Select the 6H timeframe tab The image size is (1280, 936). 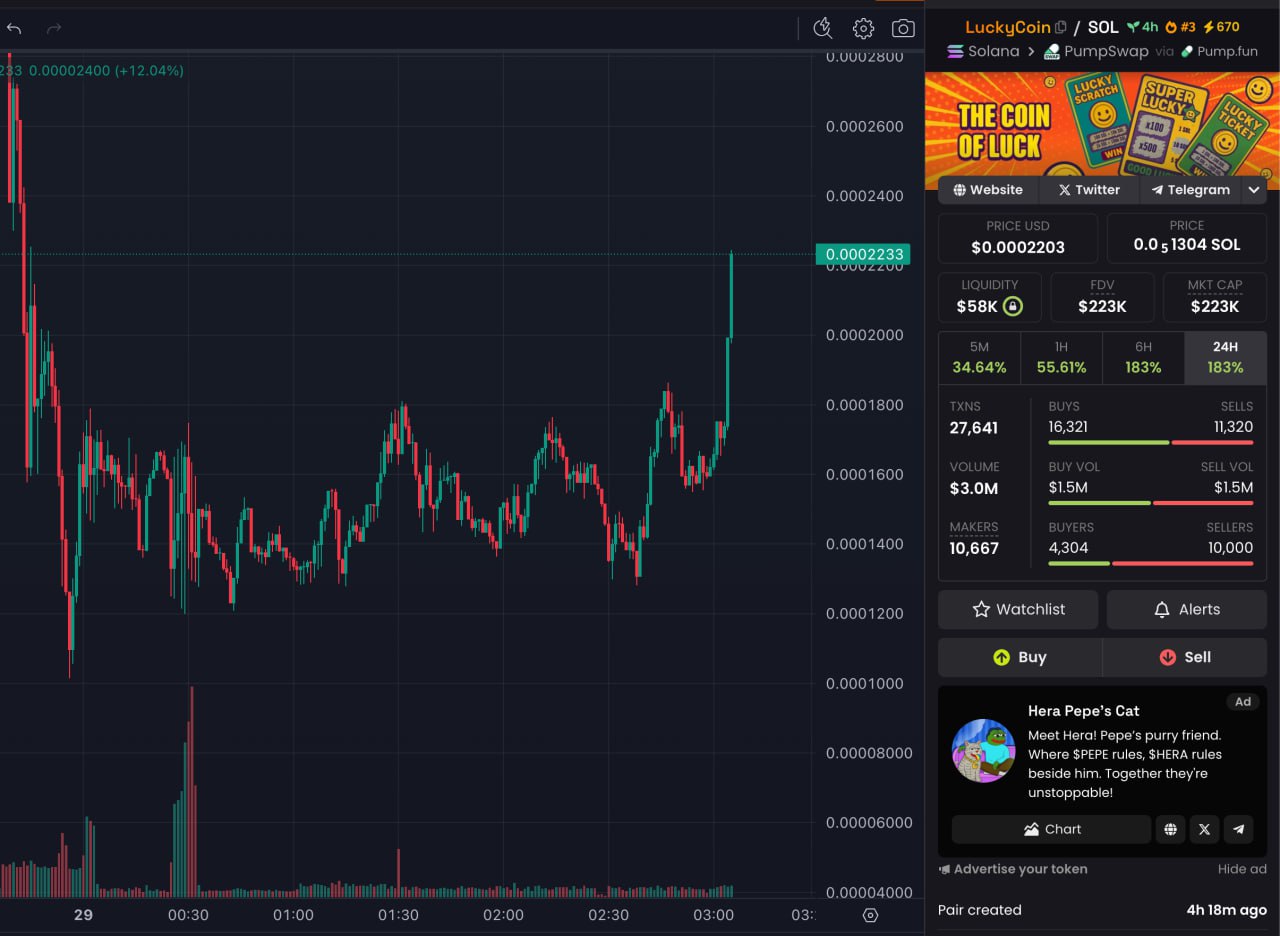[x=1143, y=358]
